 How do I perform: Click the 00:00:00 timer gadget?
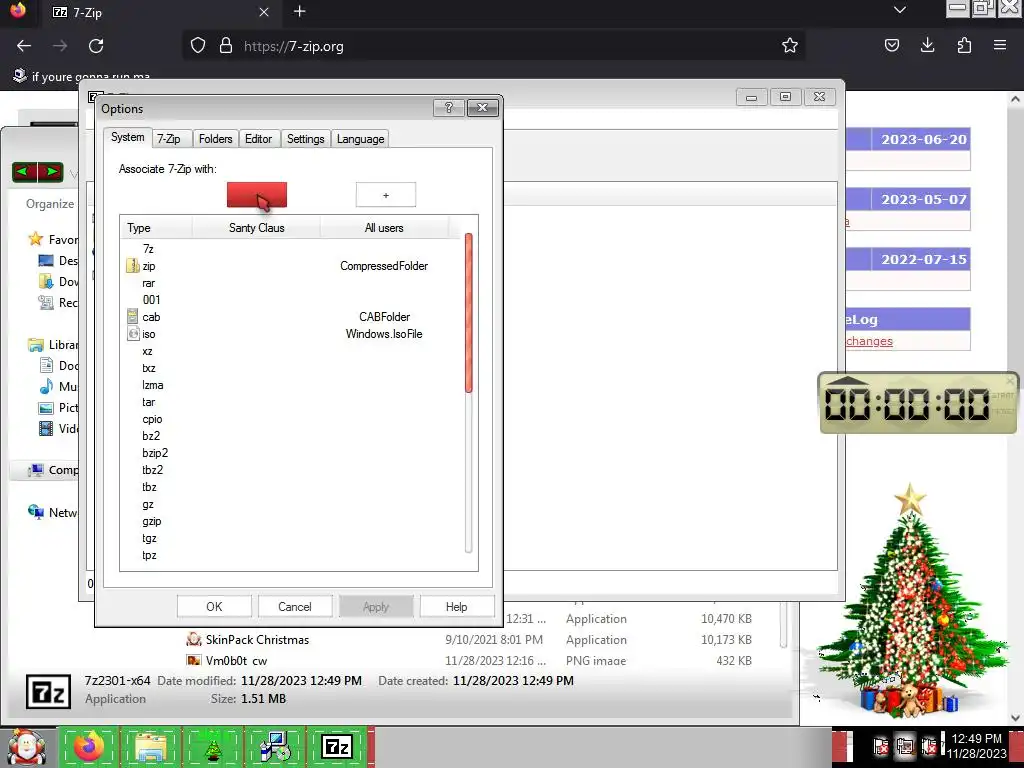click(918, 403)
